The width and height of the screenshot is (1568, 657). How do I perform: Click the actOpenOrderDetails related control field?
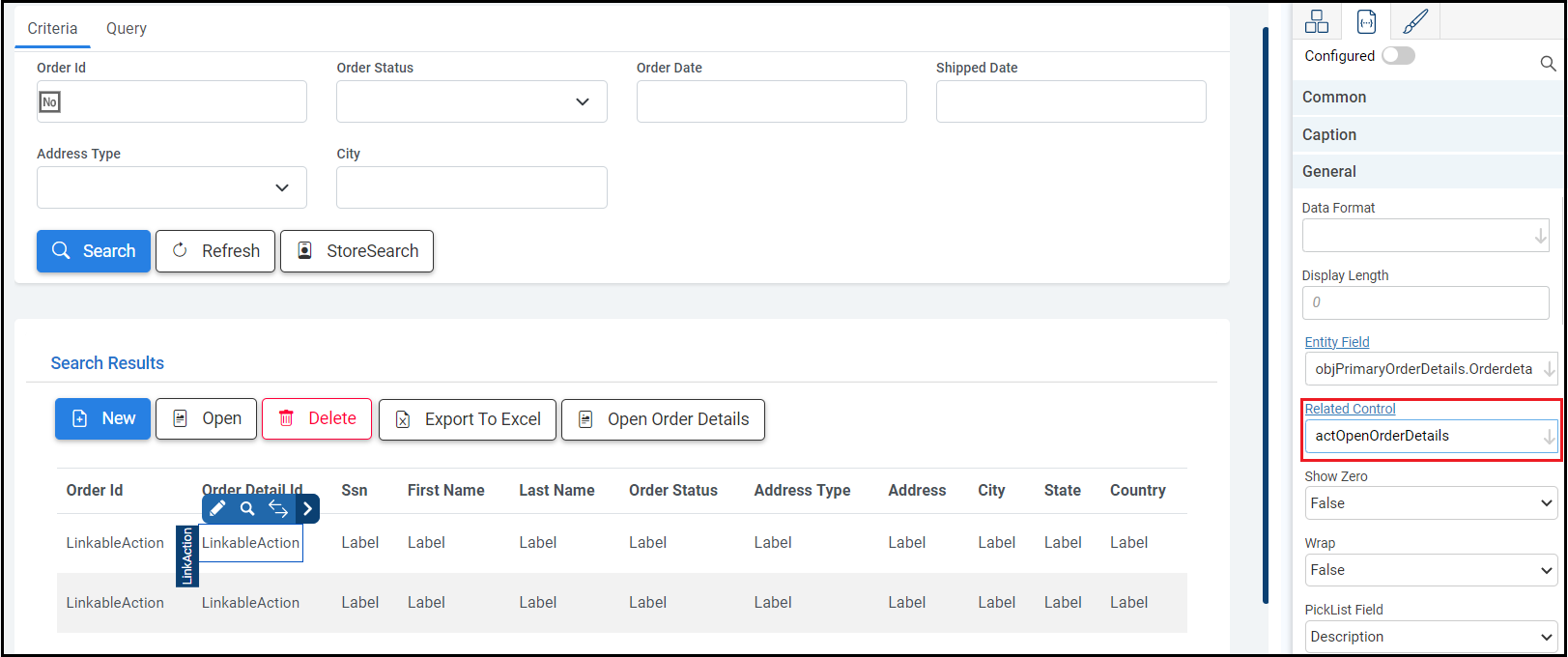(x=1430, y=436)
